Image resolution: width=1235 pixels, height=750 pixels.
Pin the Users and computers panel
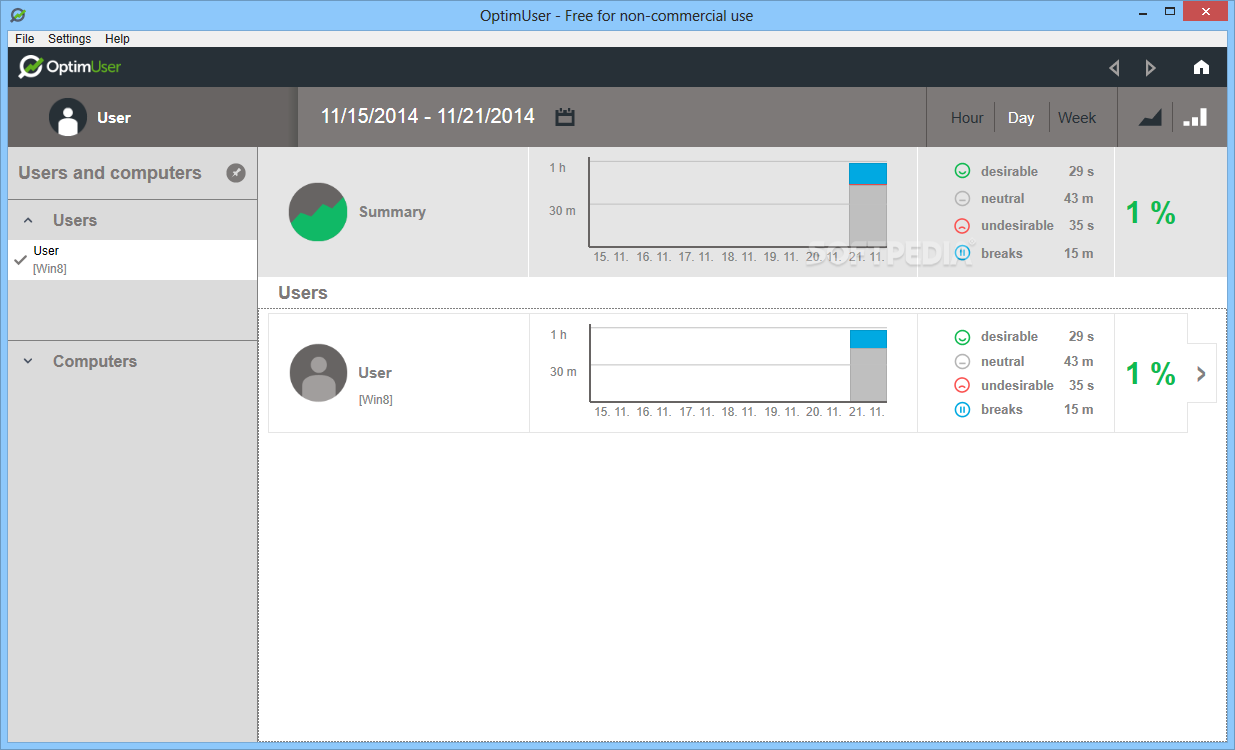235,173
